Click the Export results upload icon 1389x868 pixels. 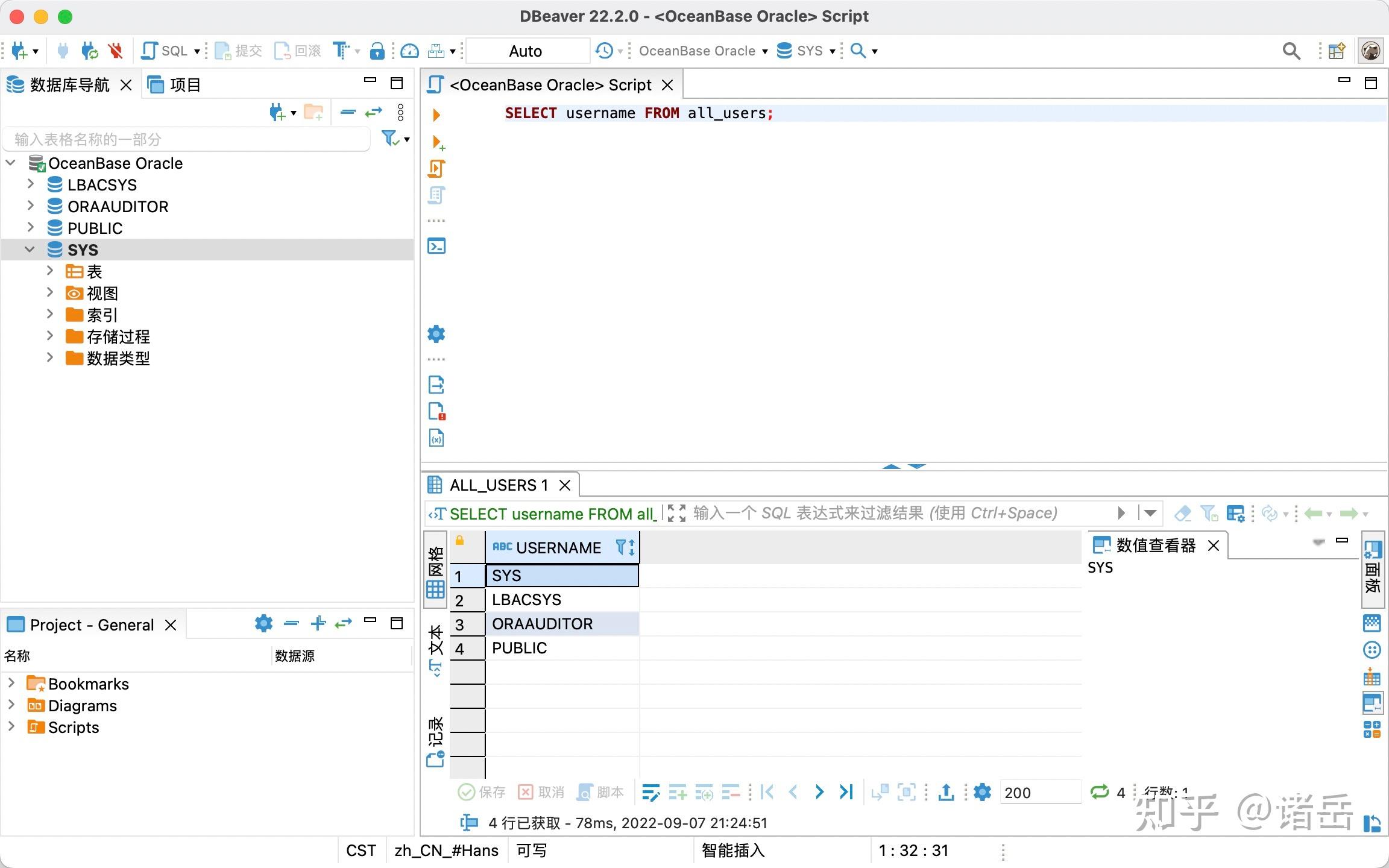point(946,792)
